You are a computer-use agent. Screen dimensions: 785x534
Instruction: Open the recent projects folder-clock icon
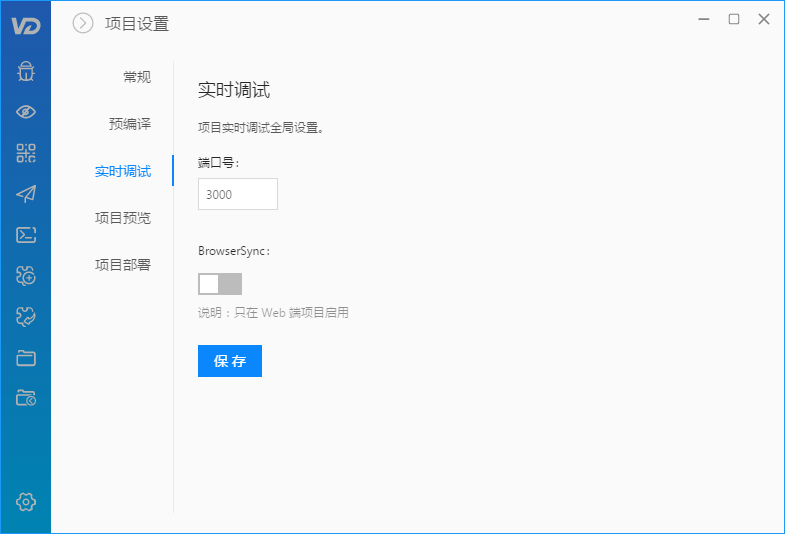coord(26,398)
